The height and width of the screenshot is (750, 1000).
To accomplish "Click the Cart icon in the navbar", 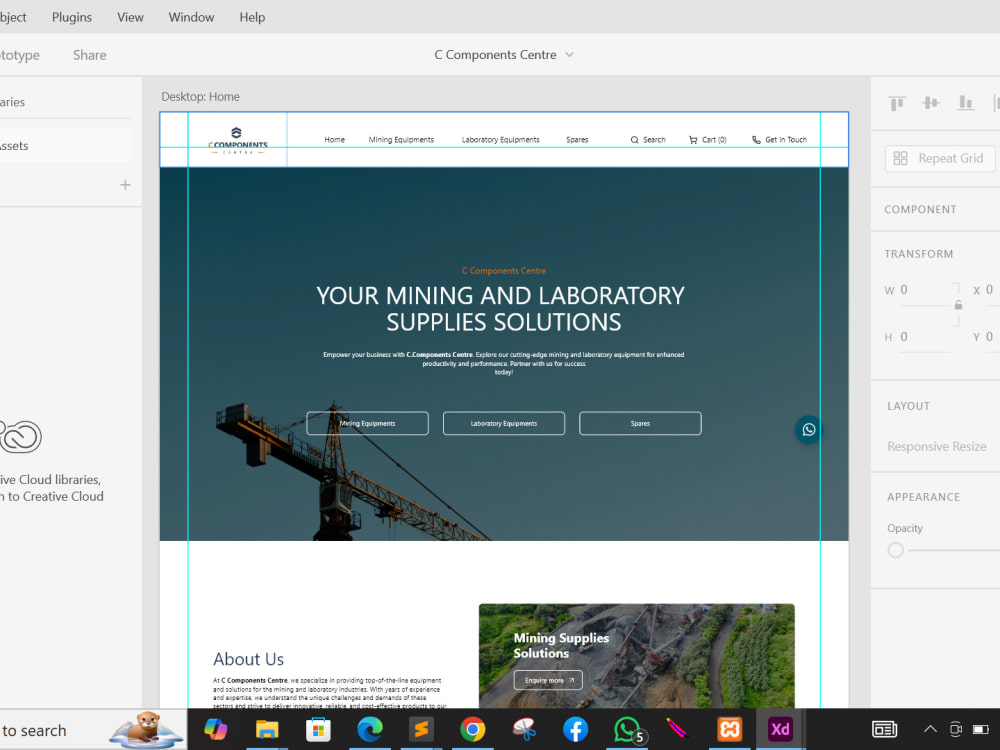I will coord(693,140).
